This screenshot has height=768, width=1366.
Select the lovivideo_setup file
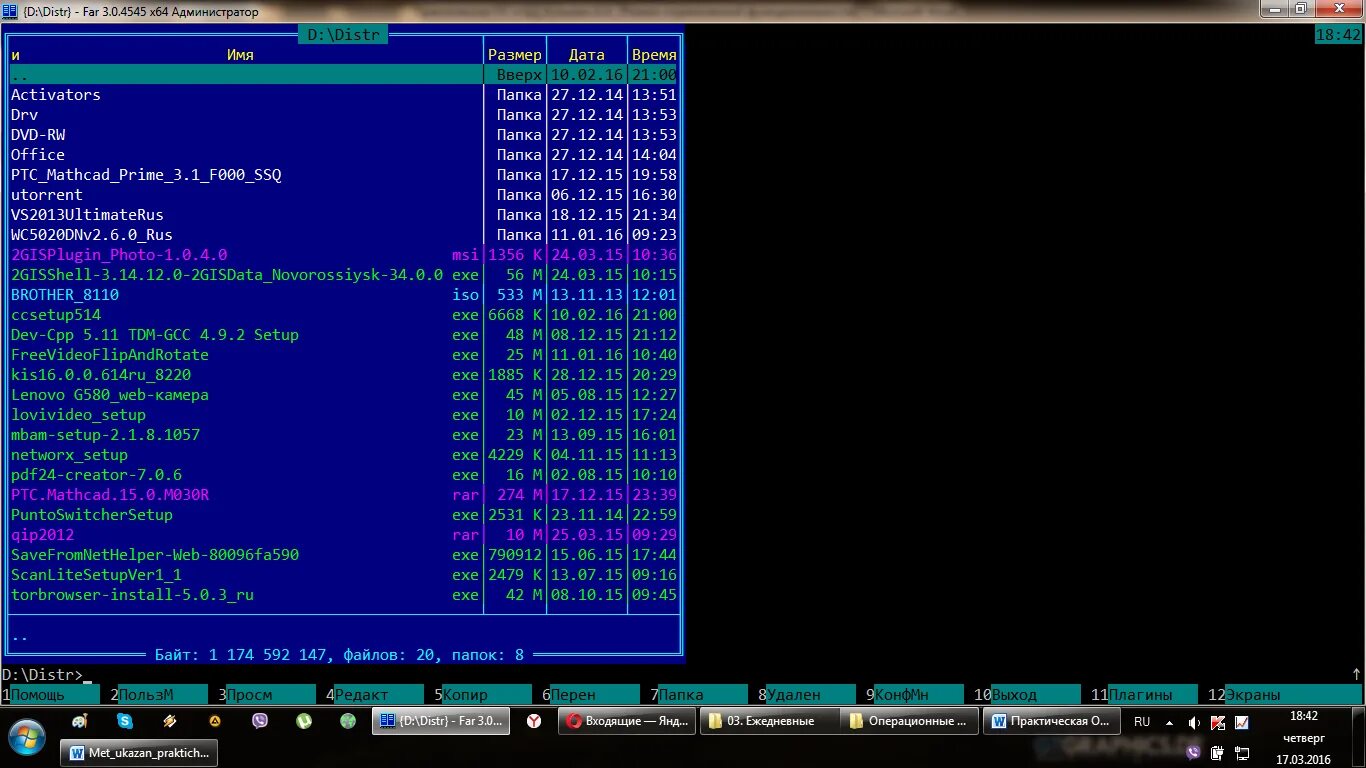pyautogui.click(x=343, y=415)
